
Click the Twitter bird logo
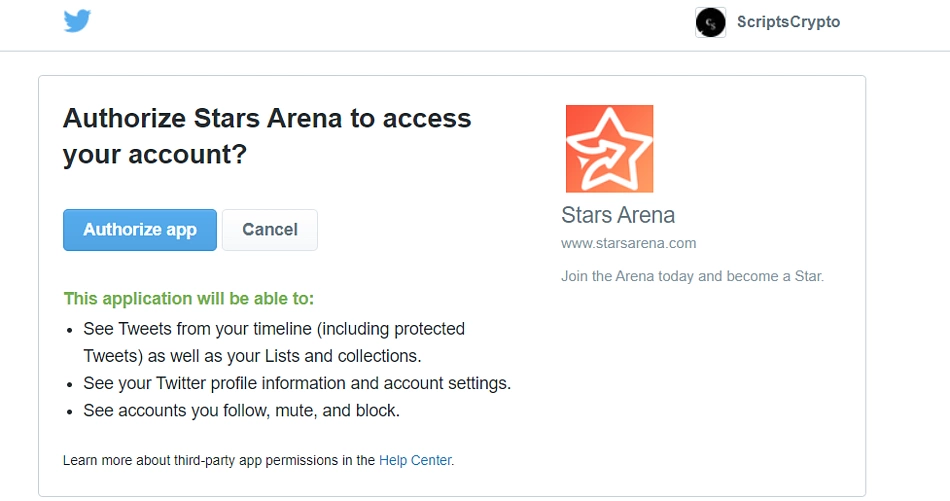tap(78, 21)
